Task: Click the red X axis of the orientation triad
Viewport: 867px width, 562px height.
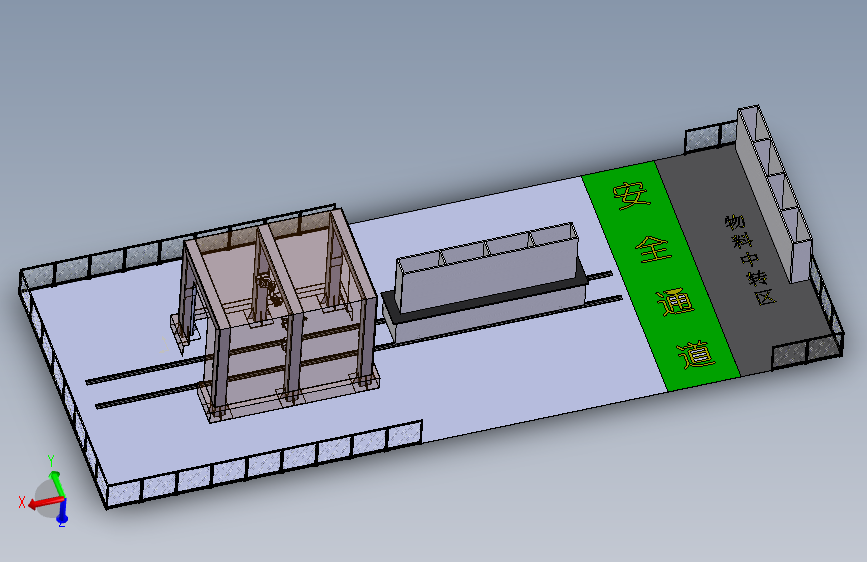Action: tap(45, 502)
